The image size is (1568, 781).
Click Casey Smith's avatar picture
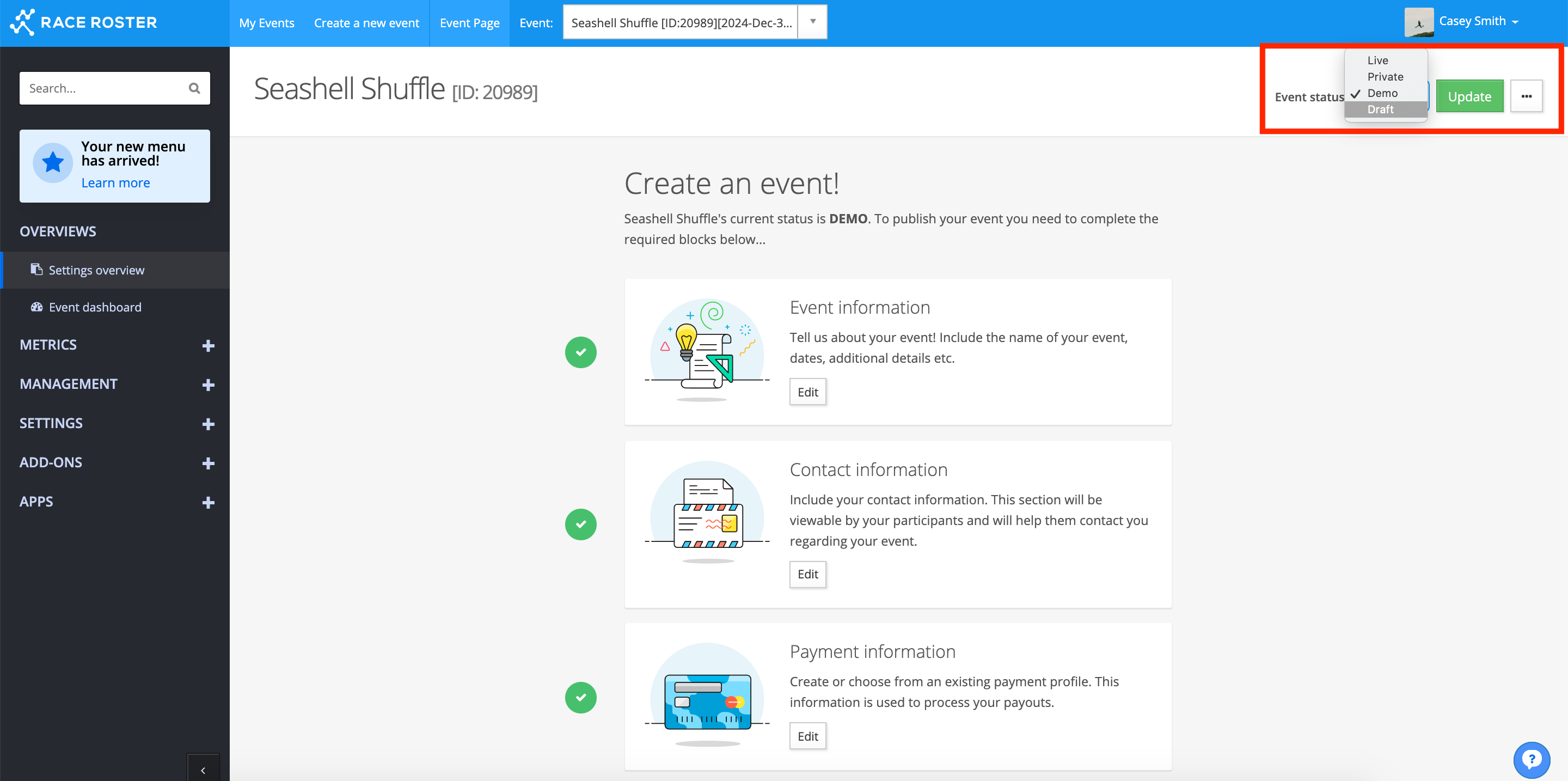tap(1419, 22)
